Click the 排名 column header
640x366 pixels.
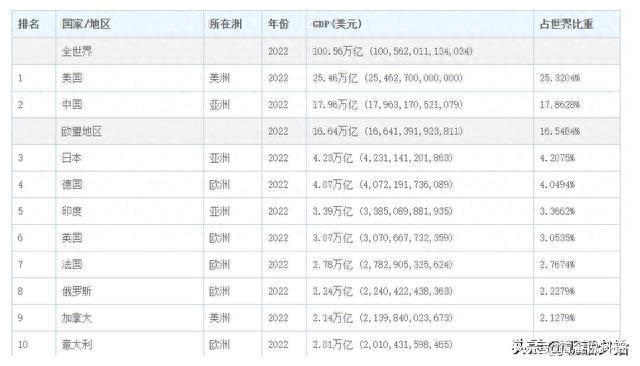pyautogui.click(x=29, y=24)
